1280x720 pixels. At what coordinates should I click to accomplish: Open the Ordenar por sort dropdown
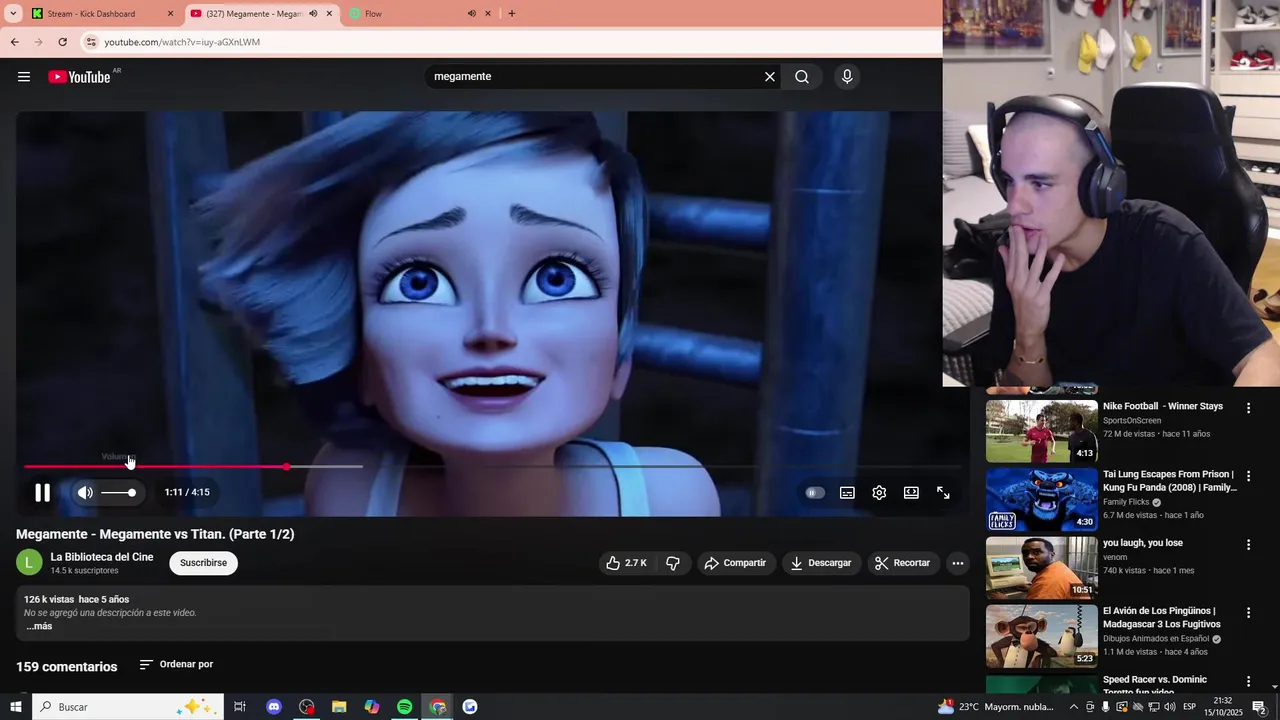tap(176, 664)
